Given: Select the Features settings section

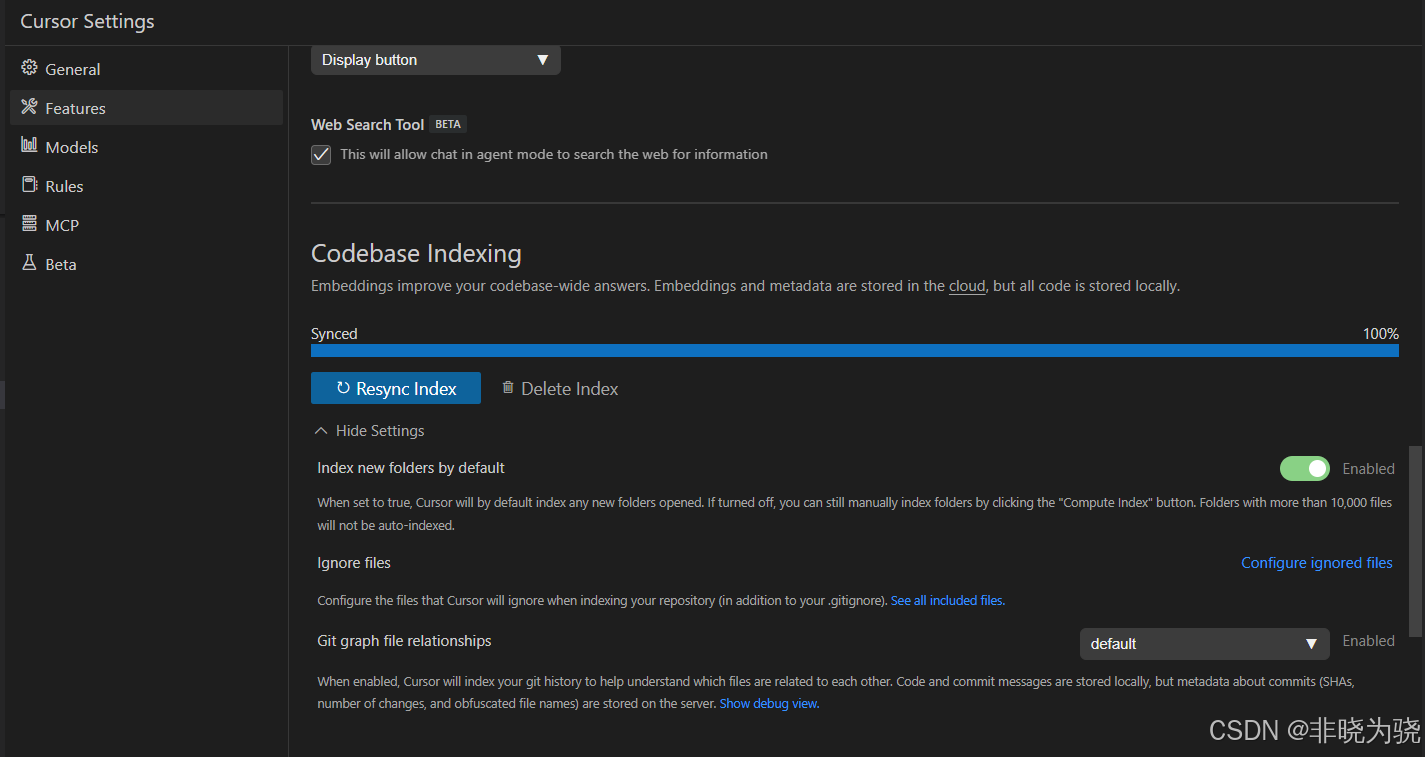Looking at the screenshot, I should pyautogui.click(x=146, y=108).
